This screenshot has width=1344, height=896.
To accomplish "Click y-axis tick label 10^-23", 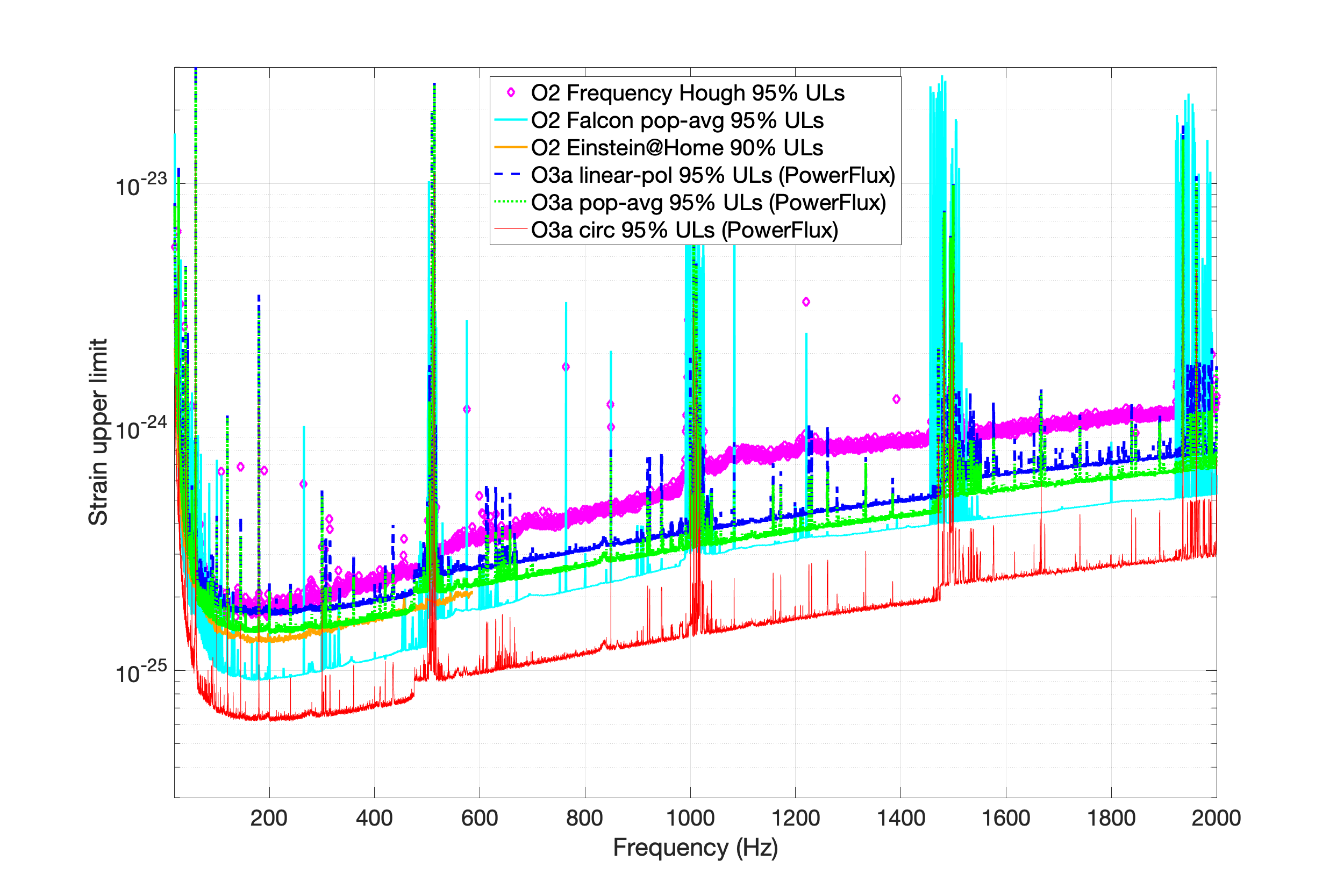I will pyautogui.click(x=141, y=184).
